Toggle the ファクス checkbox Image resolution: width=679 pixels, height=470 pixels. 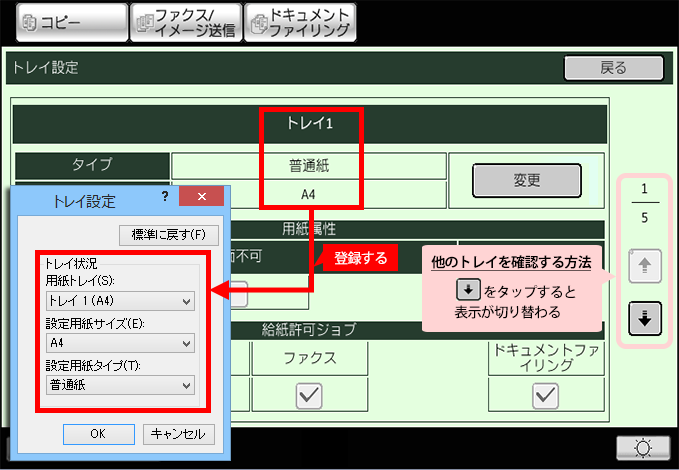[x=308, y=396]
